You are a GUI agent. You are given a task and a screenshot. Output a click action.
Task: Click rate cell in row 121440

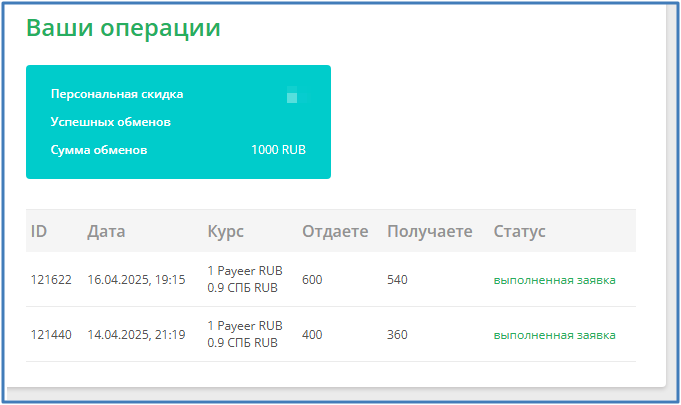[x=245, y=334]
